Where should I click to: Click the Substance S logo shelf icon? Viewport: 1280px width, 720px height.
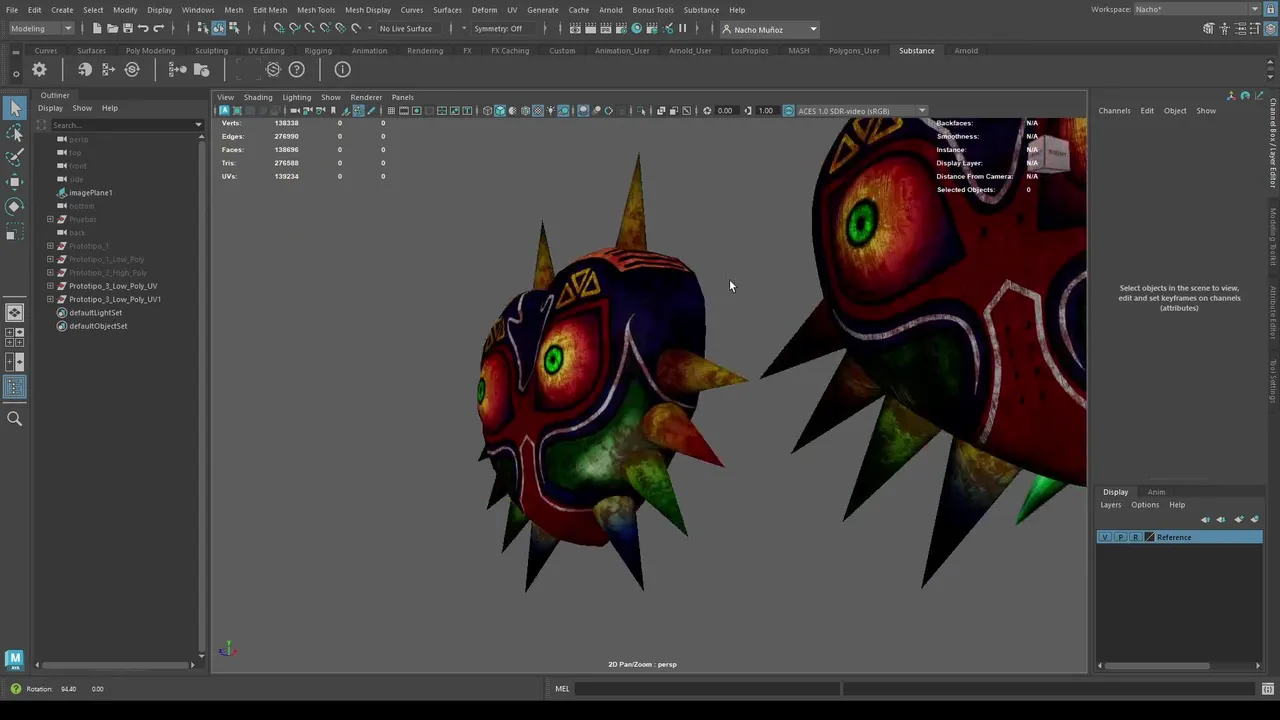coord(273,69)
